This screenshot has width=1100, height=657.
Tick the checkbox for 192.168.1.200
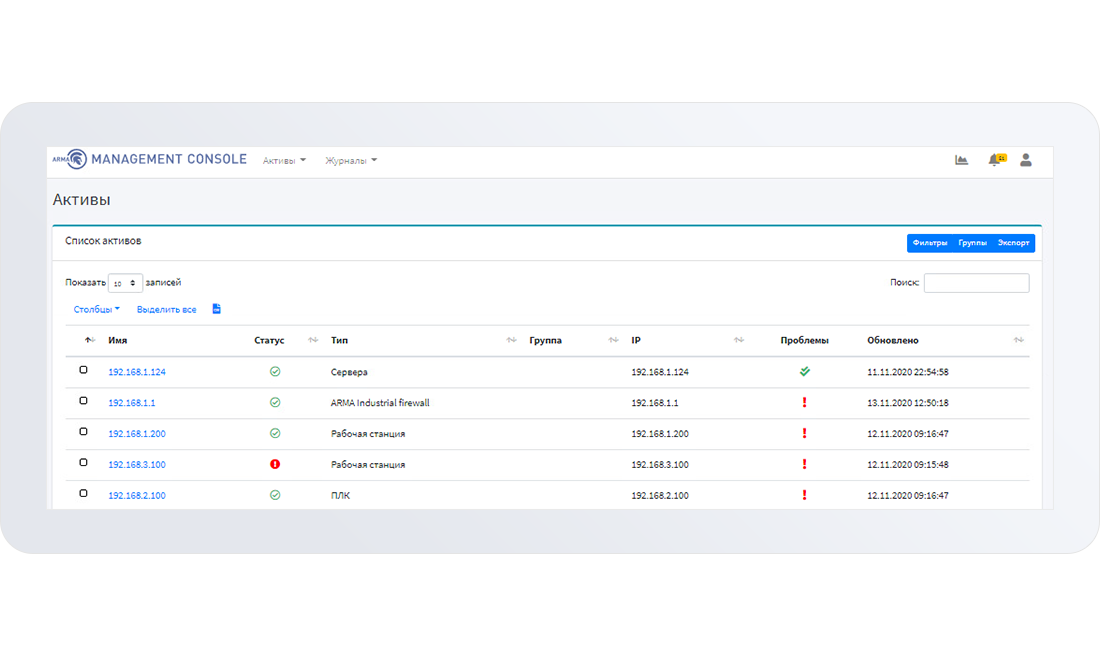click(84, 433)
